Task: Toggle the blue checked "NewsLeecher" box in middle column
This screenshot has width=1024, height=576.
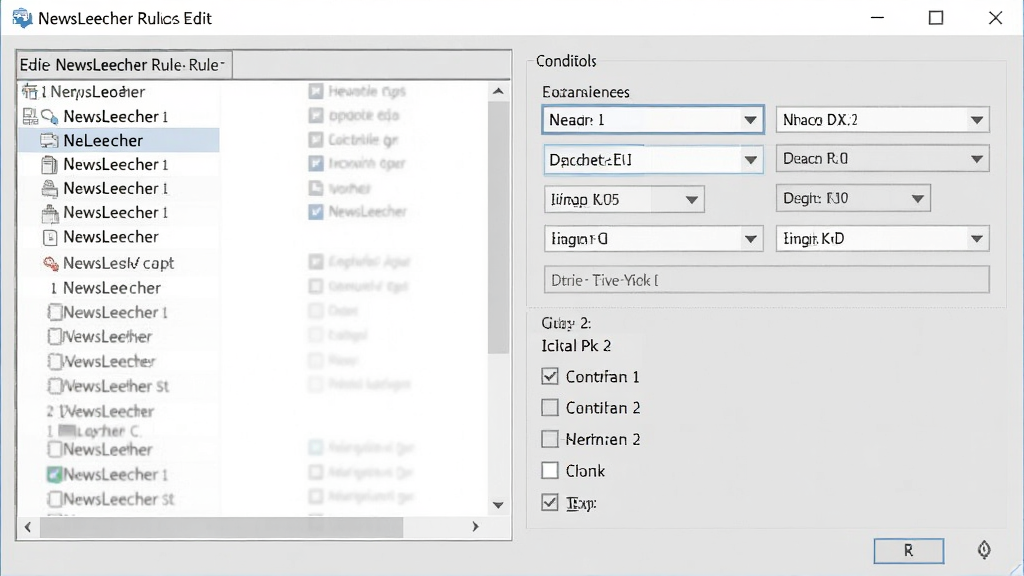Action: coord(316,212)
